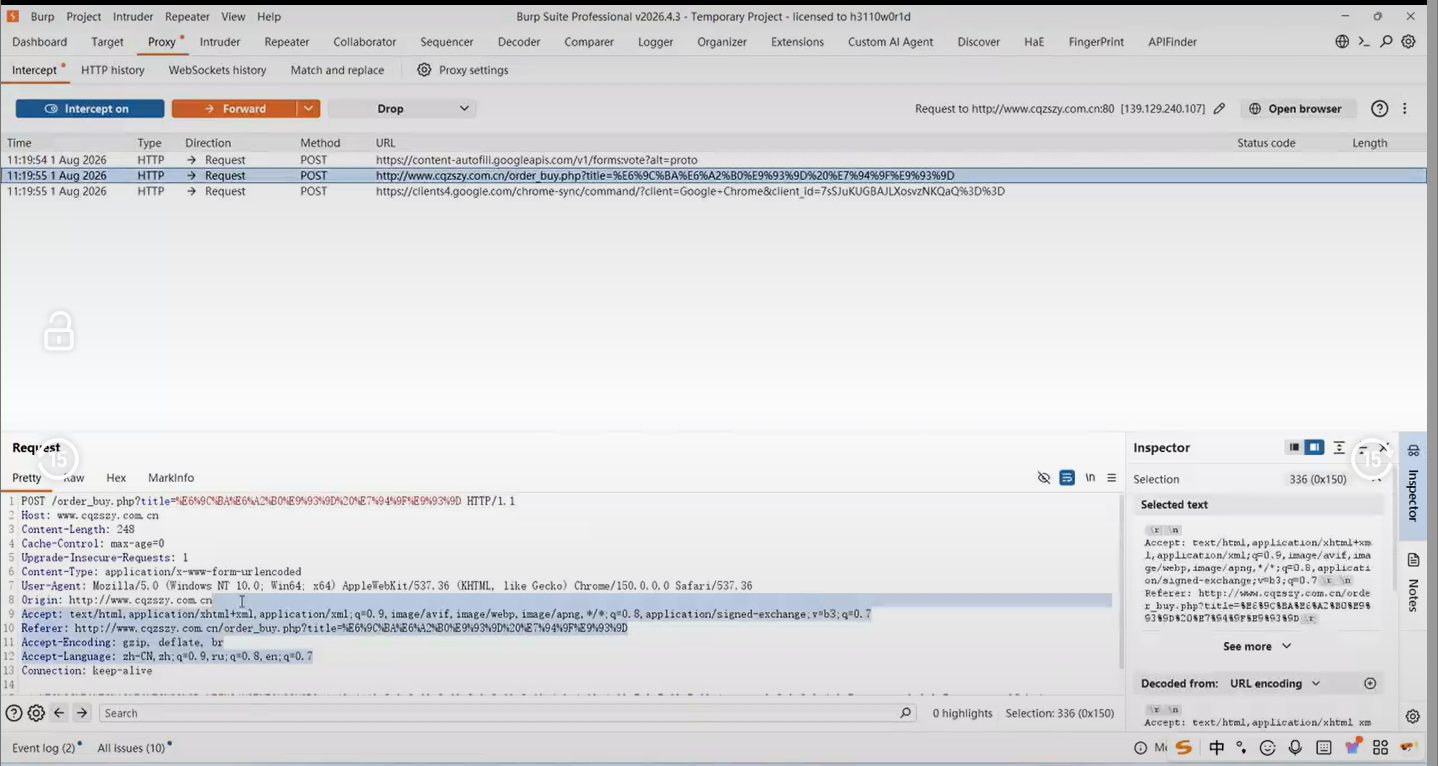Image resolution: width=1438 pixels, height=766 pixels.
Task: Add a decoding step with plus icon
Action: point(1370,684)
